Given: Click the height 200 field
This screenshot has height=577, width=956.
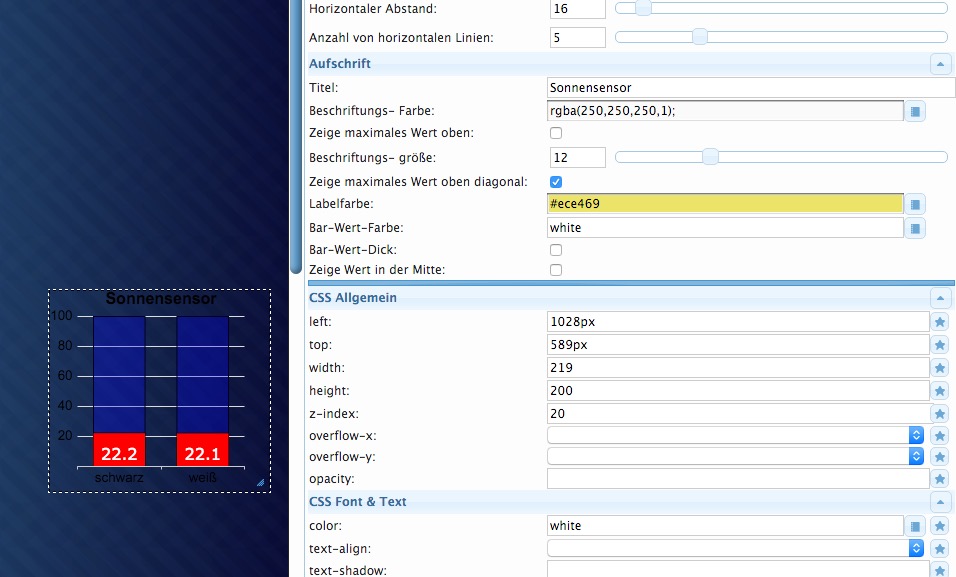Looking at the screenshot, I should (x=738, y=391).
